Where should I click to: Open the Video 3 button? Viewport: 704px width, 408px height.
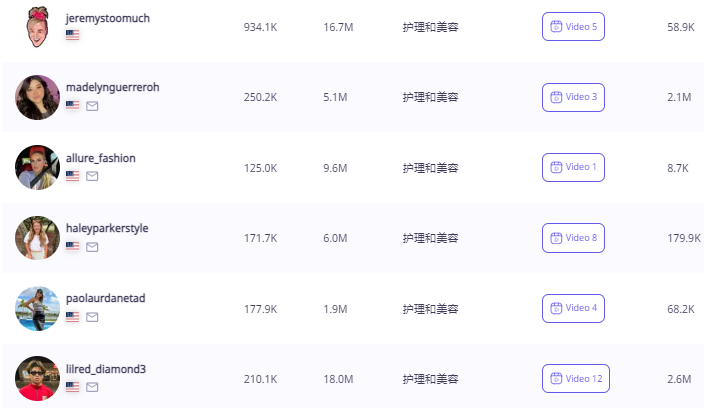coord(573,97)
